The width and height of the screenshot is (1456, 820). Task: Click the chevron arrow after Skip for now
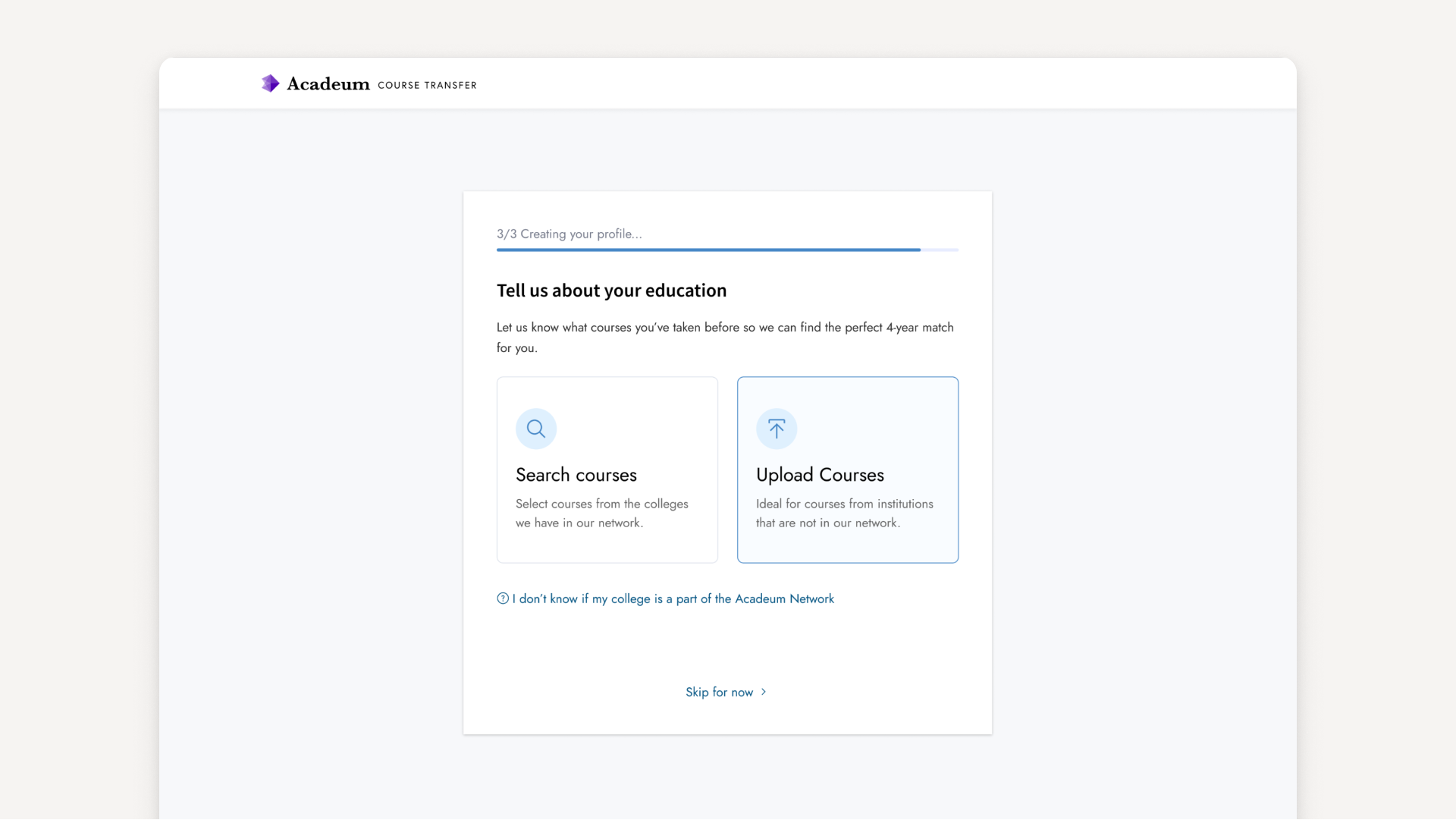pyautogui.click(x=763, y=692)
